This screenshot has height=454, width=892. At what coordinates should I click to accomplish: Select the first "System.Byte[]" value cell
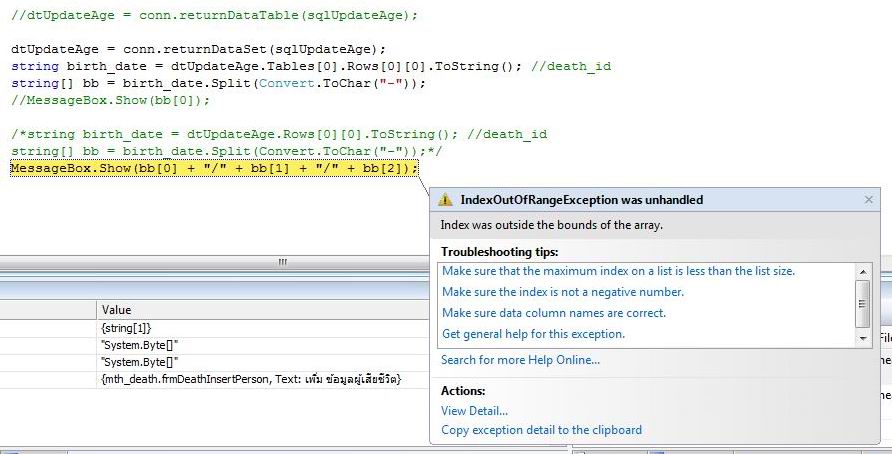(x=262, y=345)
